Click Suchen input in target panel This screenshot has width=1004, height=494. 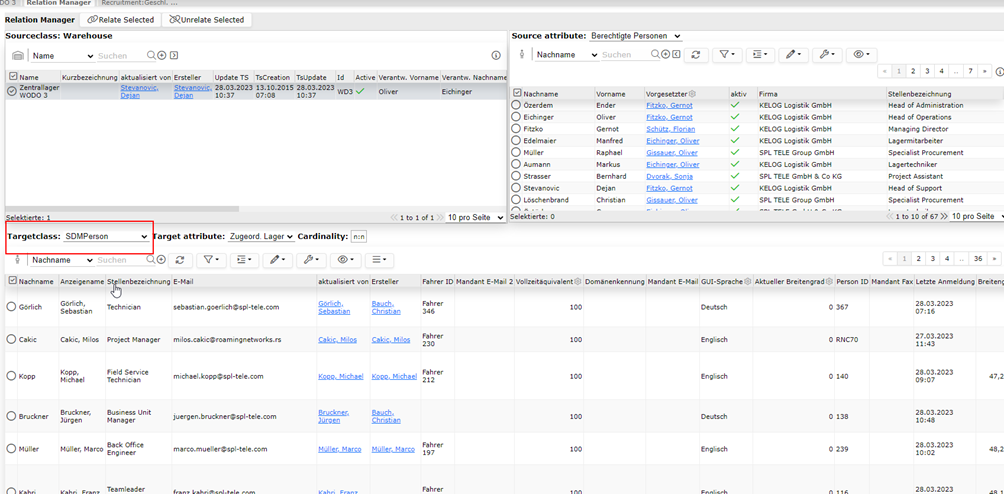(121, 260)
